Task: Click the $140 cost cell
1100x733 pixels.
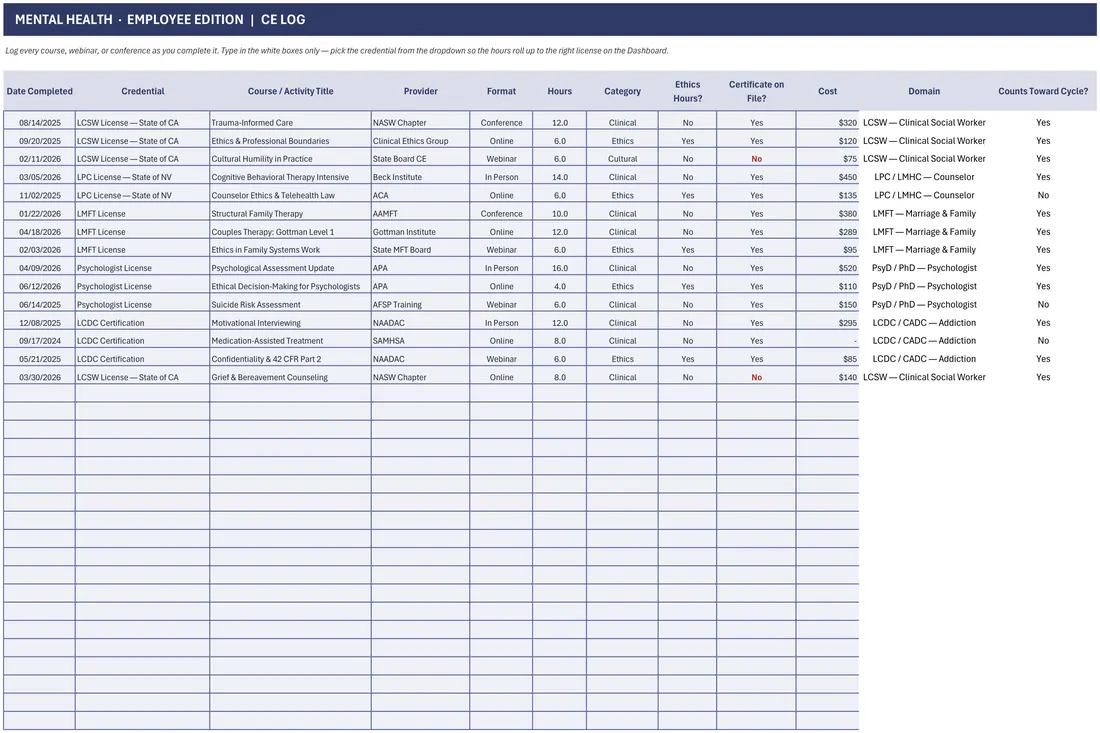Action: [x=827, y=377]
